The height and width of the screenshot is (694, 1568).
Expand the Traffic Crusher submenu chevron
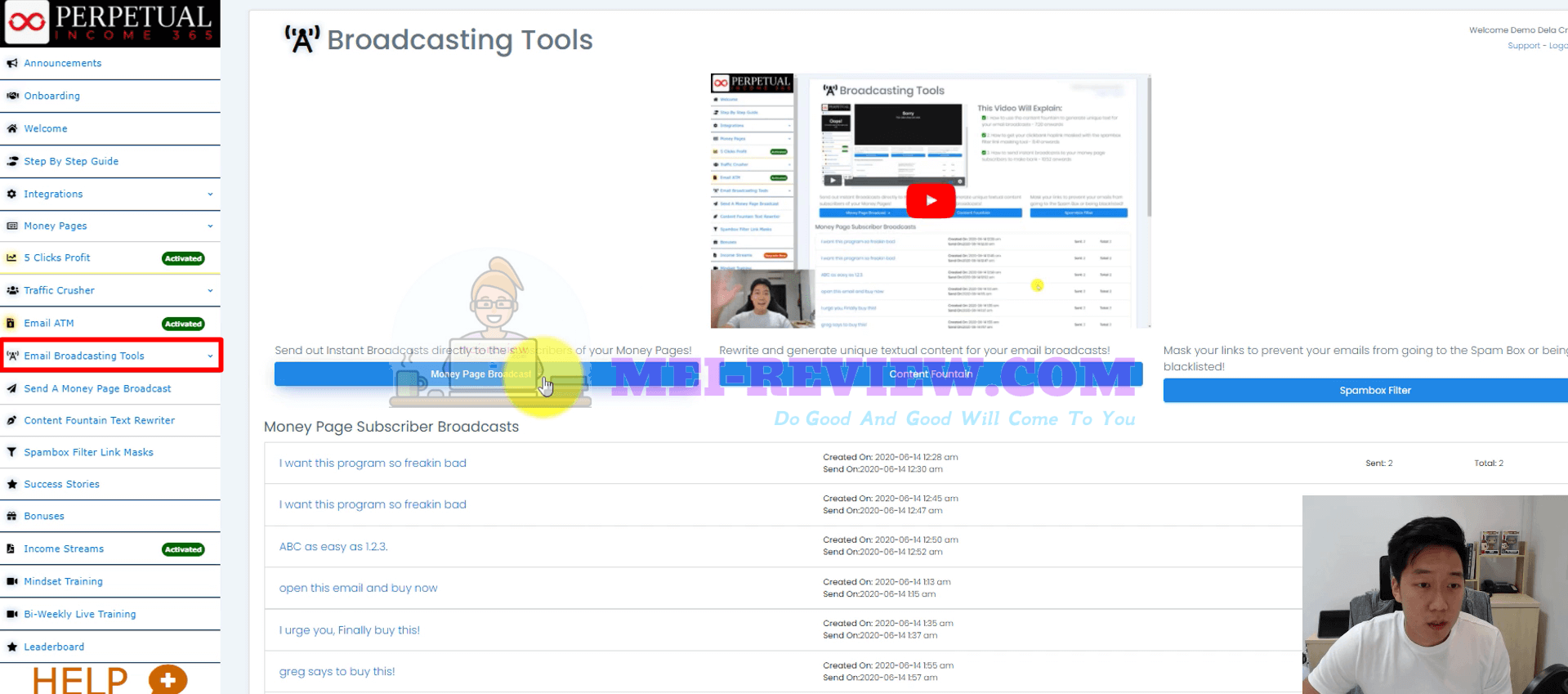[x=210, y=291]
